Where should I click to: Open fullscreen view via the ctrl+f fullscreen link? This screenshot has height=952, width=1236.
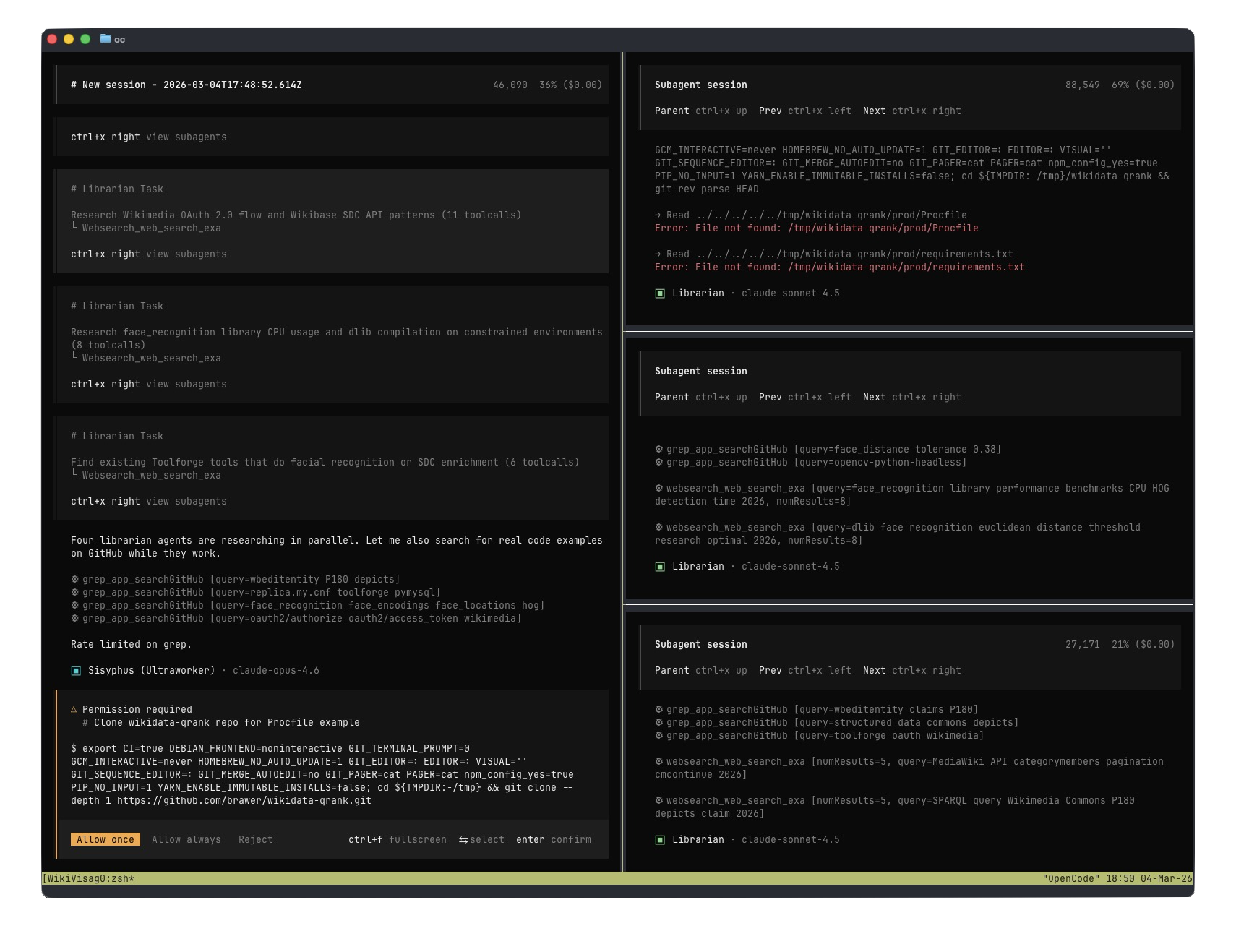[x=397, y=839]
